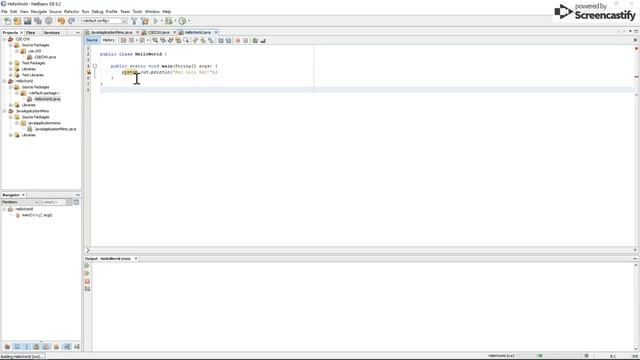Image resolution: width=640 pixels, height=360 pixels.
Task: Minimize the Projects panel group
Action: (x=78, y=33)
